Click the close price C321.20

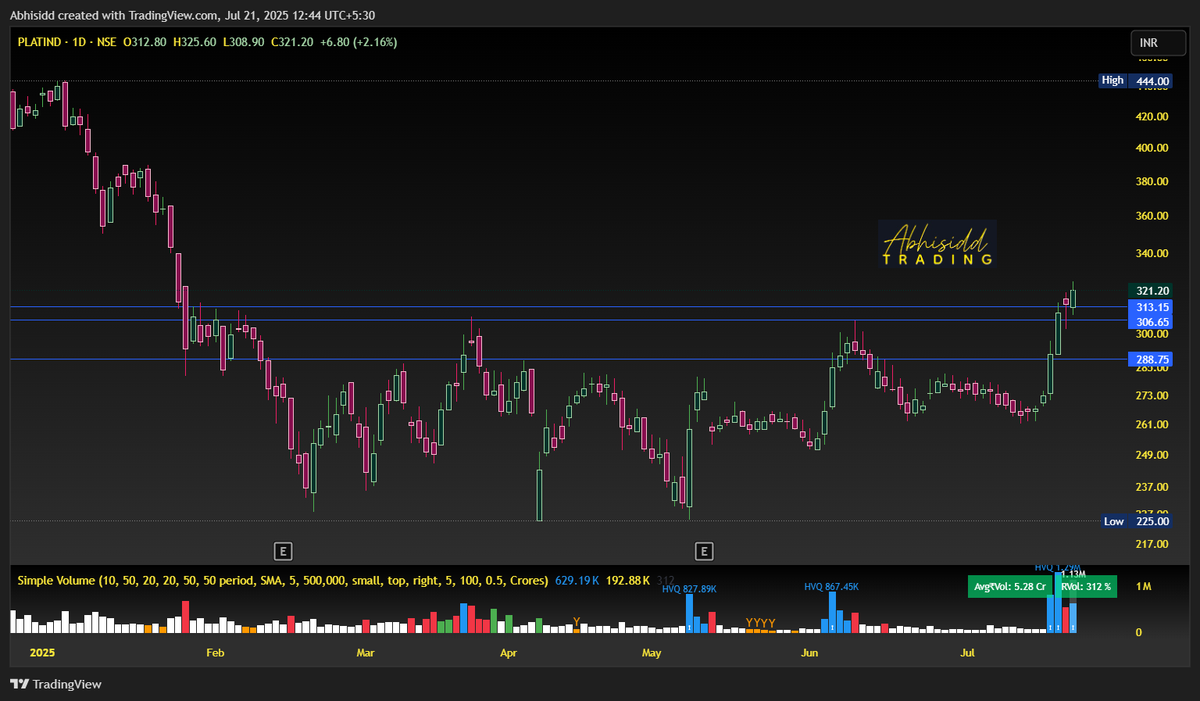point(292,41)
